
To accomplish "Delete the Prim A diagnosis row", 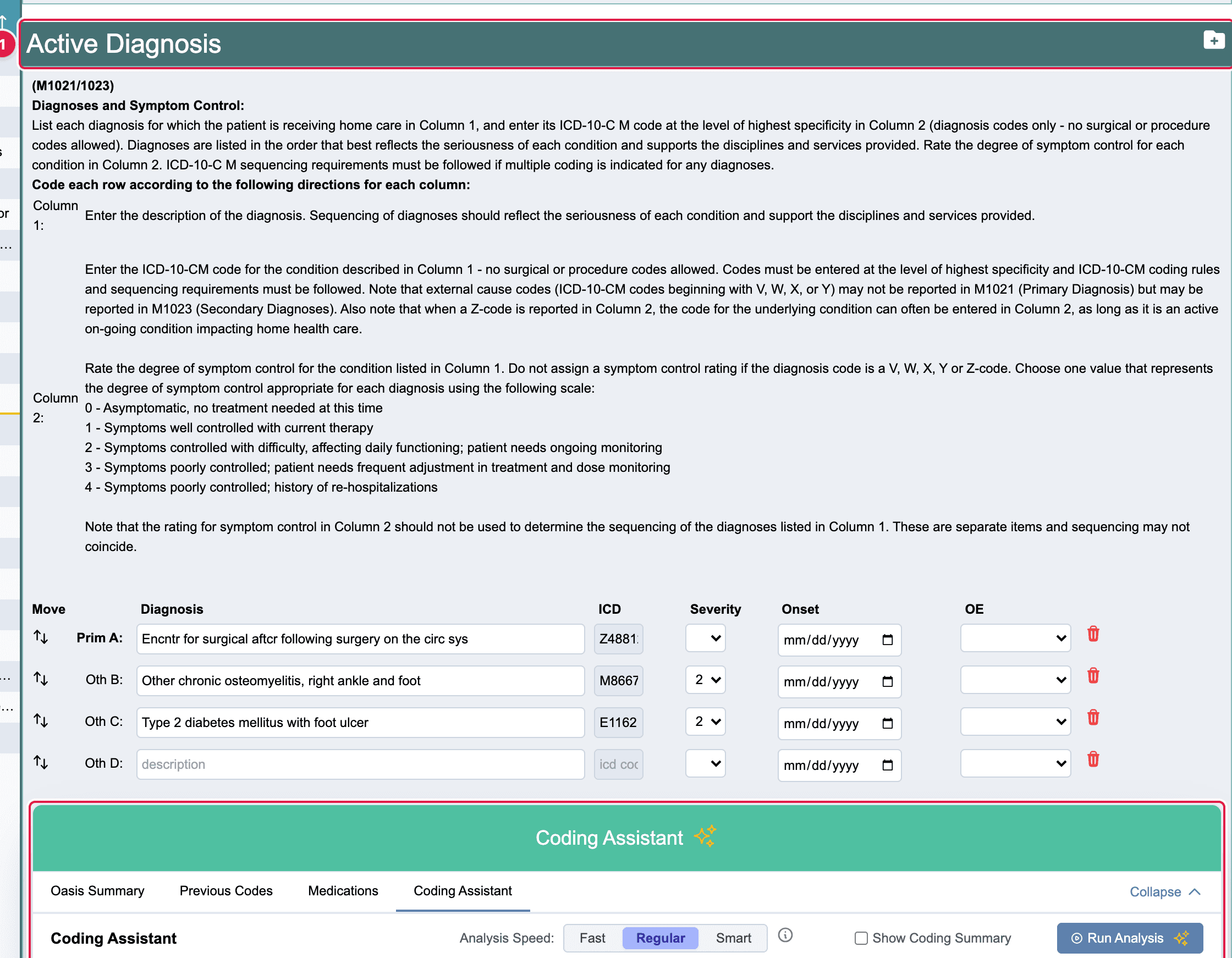I will [x=1093, y=634].
